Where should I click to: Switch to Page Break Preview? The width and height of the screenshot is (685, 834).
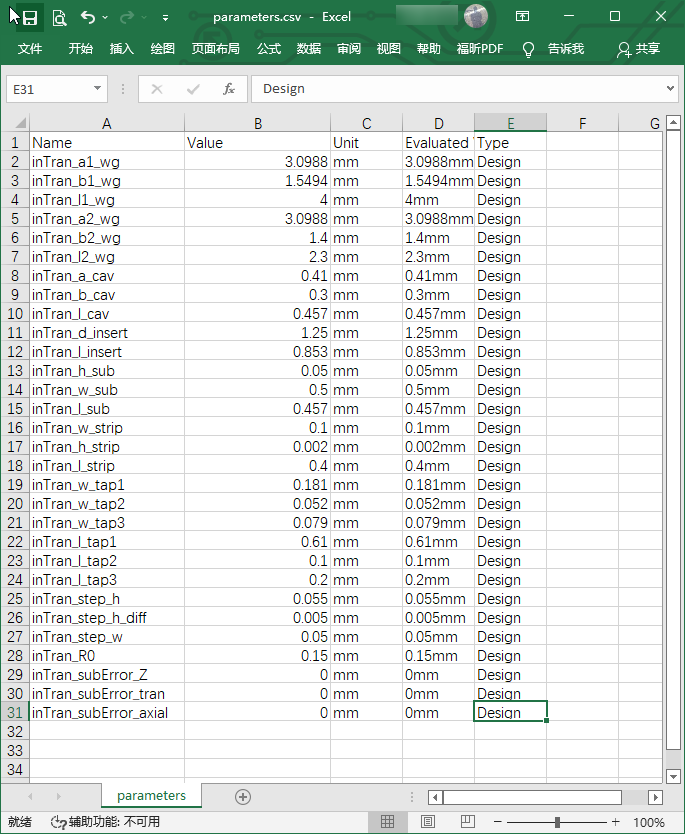[x=467, y=822]
